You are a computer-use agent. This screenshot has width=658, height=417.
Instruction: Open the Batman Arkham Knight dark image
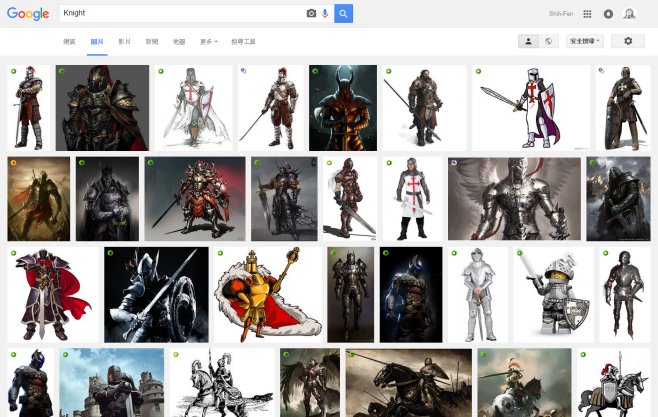point(411,295)
